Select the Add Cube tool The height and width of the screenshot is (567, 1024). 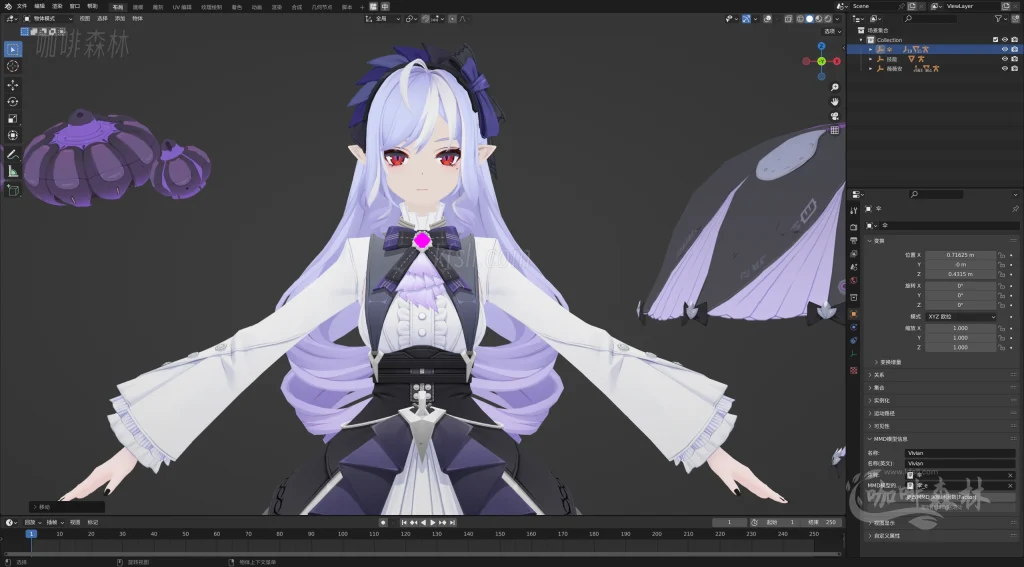[x=12, y=190]
